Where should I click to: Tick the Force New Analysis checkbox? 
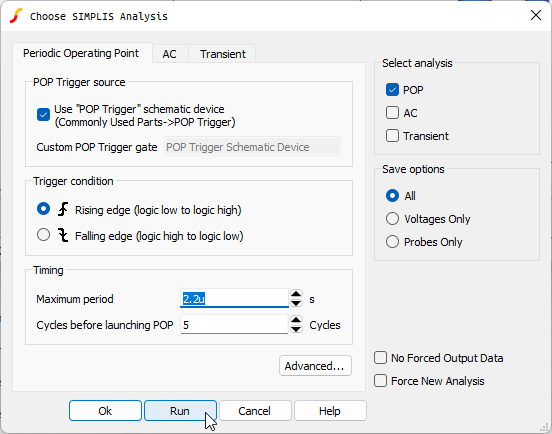point(380,381)
